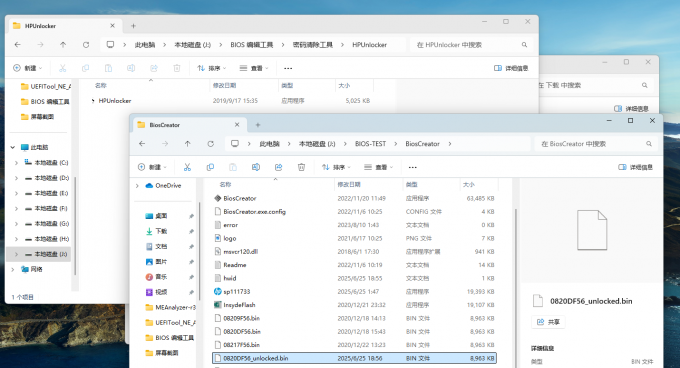Add a new tab in HPUnlocker window
The image size is (680, 368).
[133, 26]
